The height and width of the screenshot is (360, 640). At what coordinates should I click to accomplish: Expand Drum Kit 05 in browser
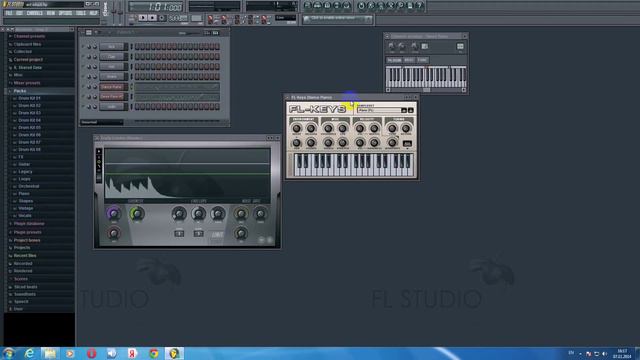[x=29, y=127]
